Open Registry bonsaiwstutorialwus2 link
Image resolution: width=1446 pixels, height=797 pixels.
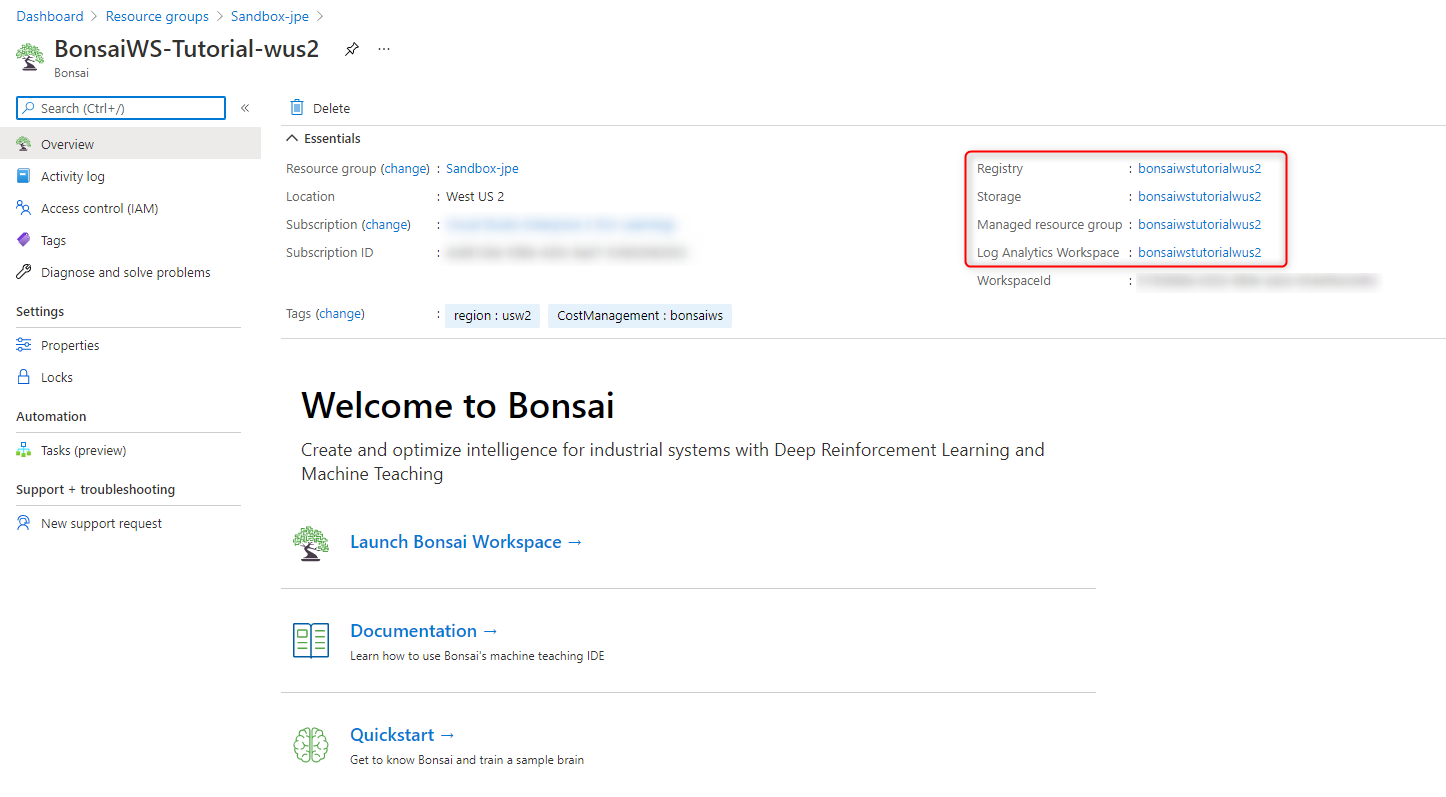[1200, 169]
